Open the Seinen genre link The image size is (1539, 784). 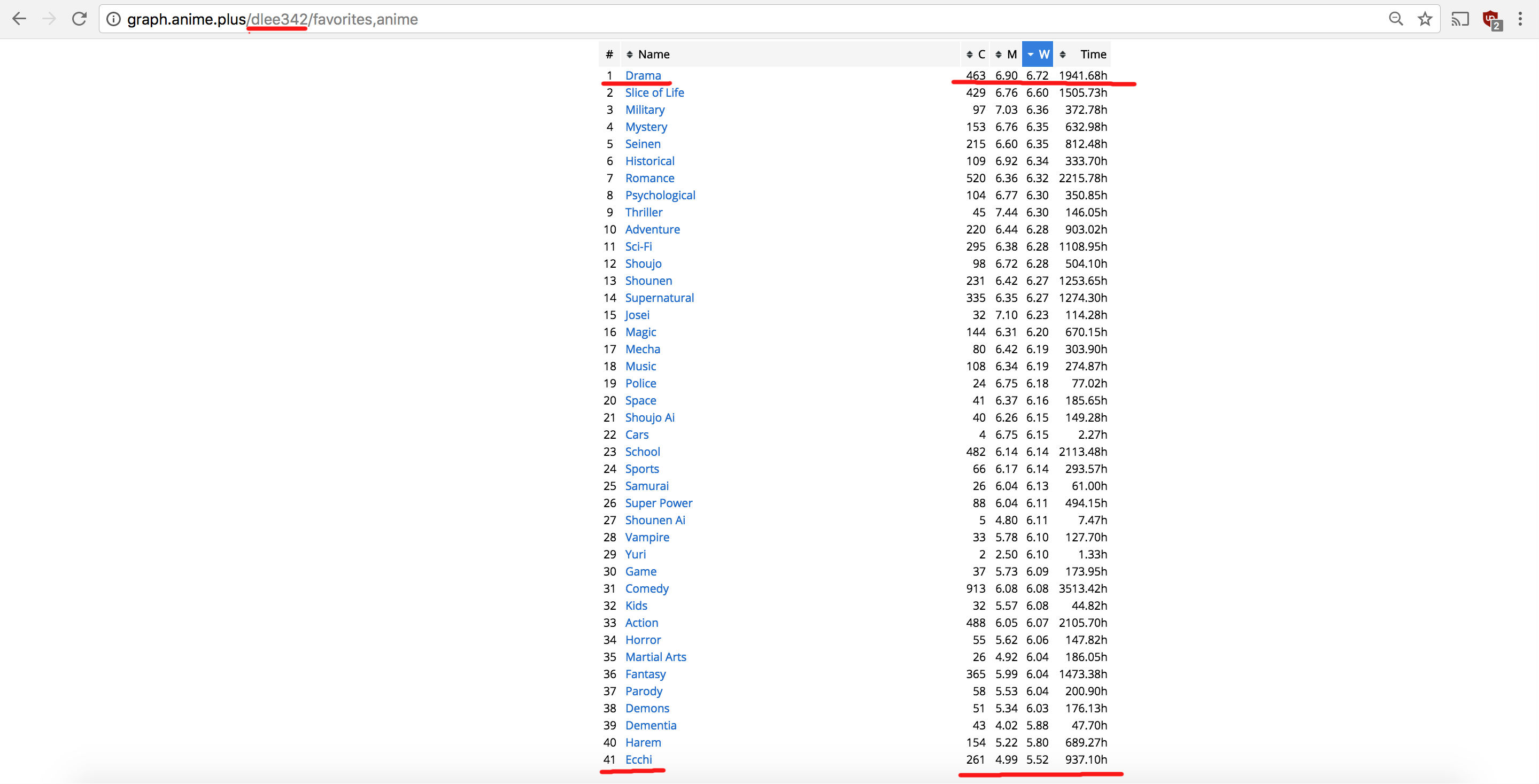[x=643, y=144]
